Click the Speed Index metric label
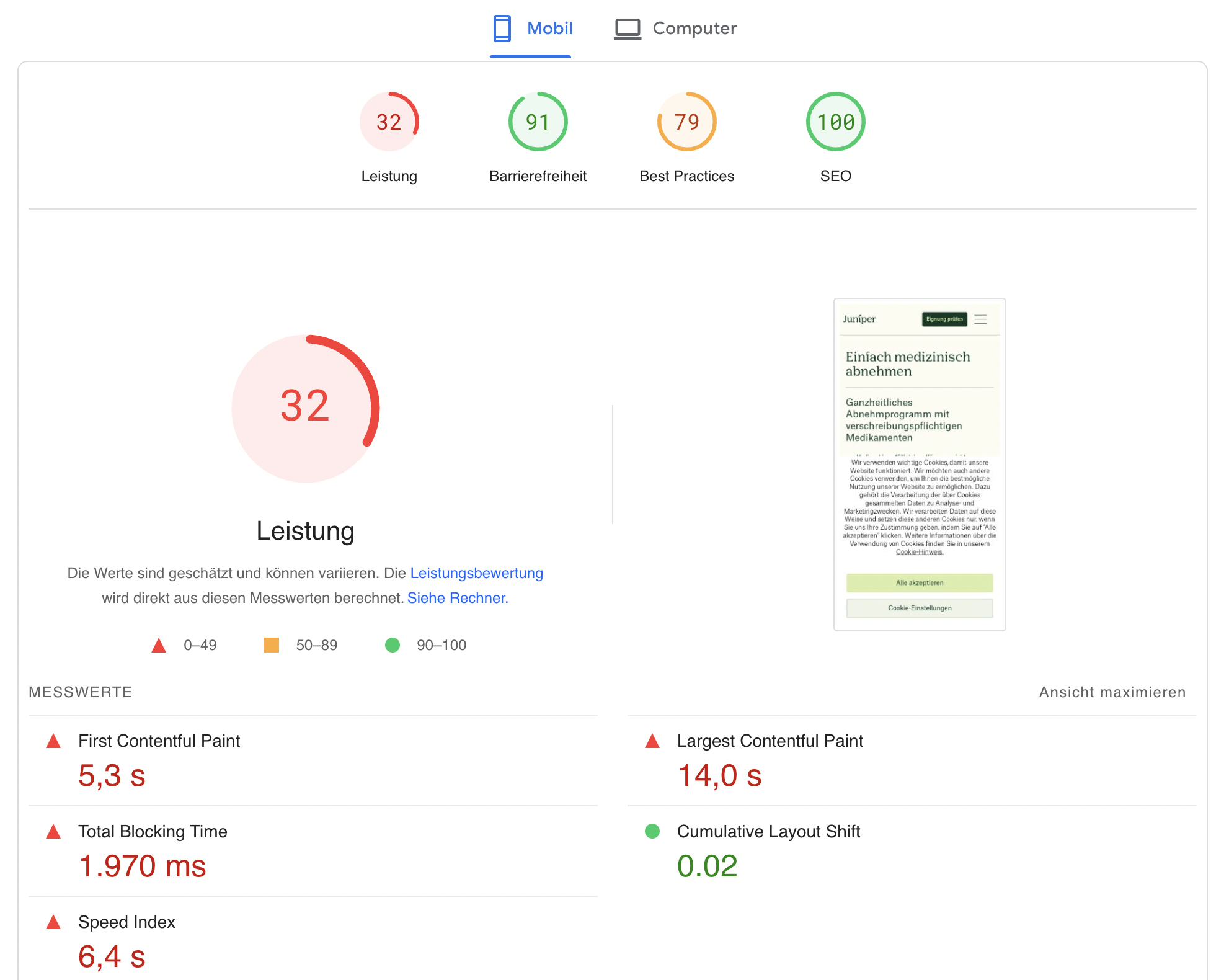The image size is (1229, 980). (x=126, y=922)
